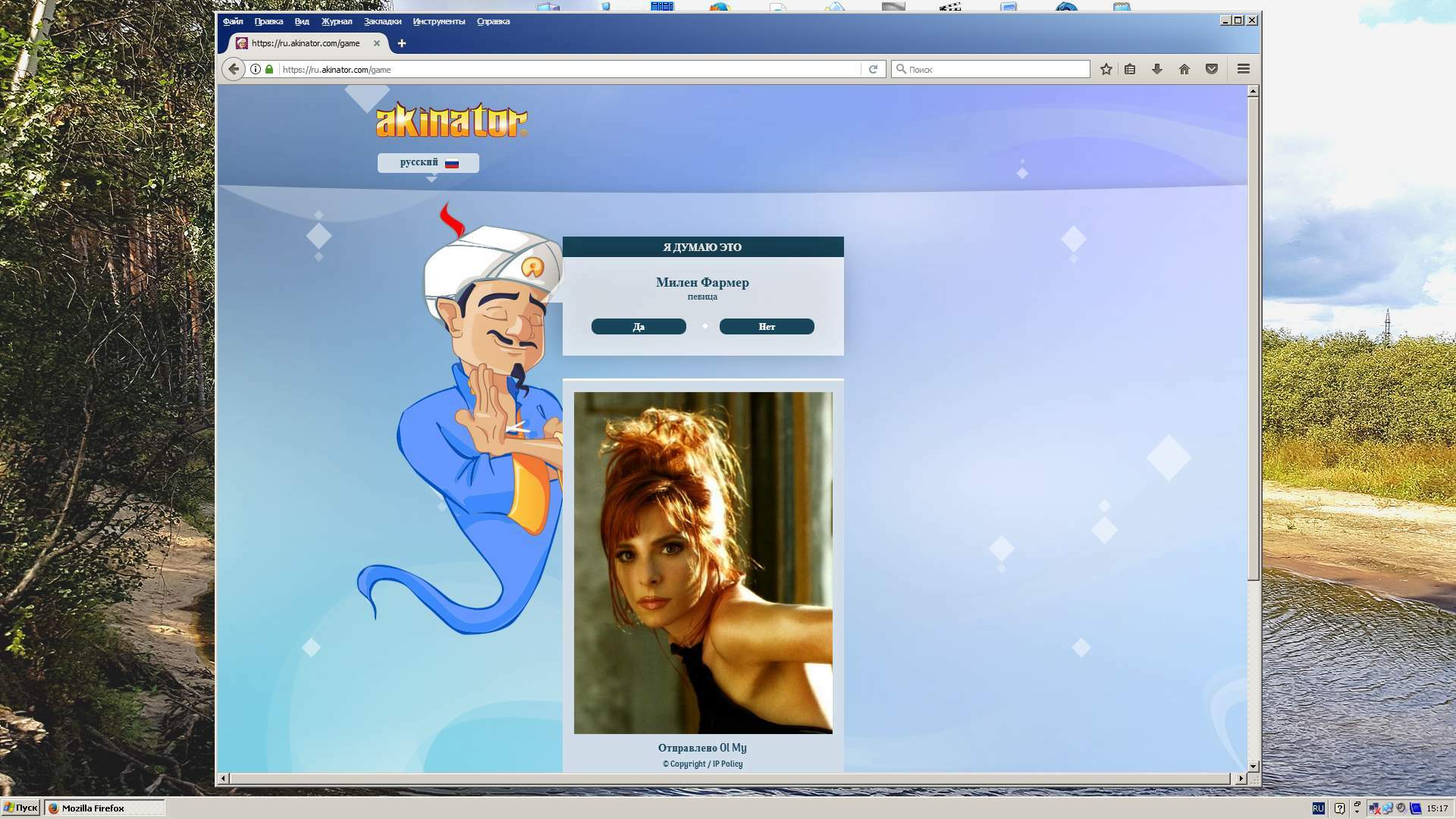This screenshot has height=819, width=1456.
Task: Open the Firefox hamburger menu
Action: pos(1243,69)
